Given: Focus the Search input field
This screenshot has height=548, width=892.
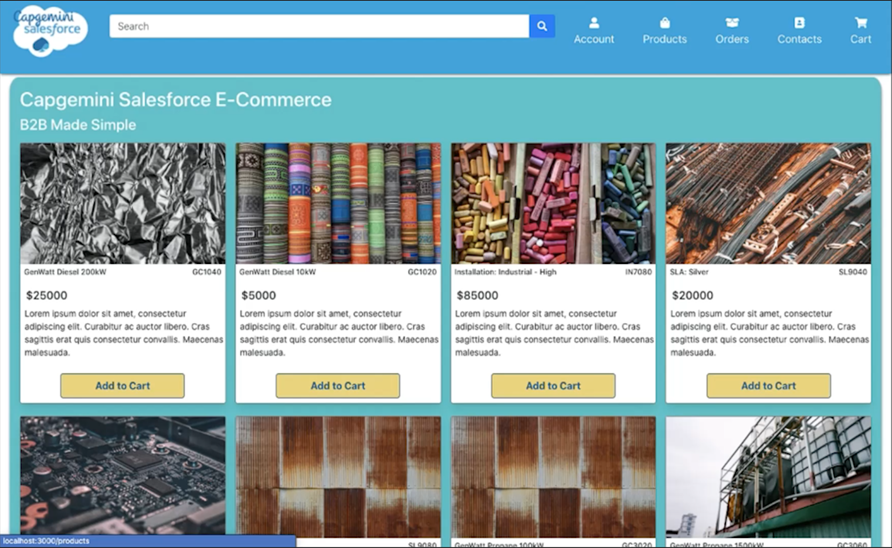Looking at the screenshot, I should click(x=319, y=26).
